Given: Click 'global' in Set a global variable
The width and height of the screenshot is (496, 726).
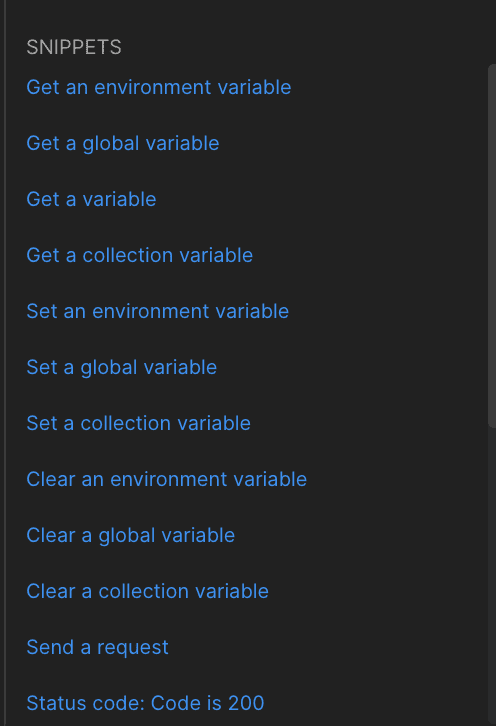Looking at the screenshot, I should tap(109, 369).
